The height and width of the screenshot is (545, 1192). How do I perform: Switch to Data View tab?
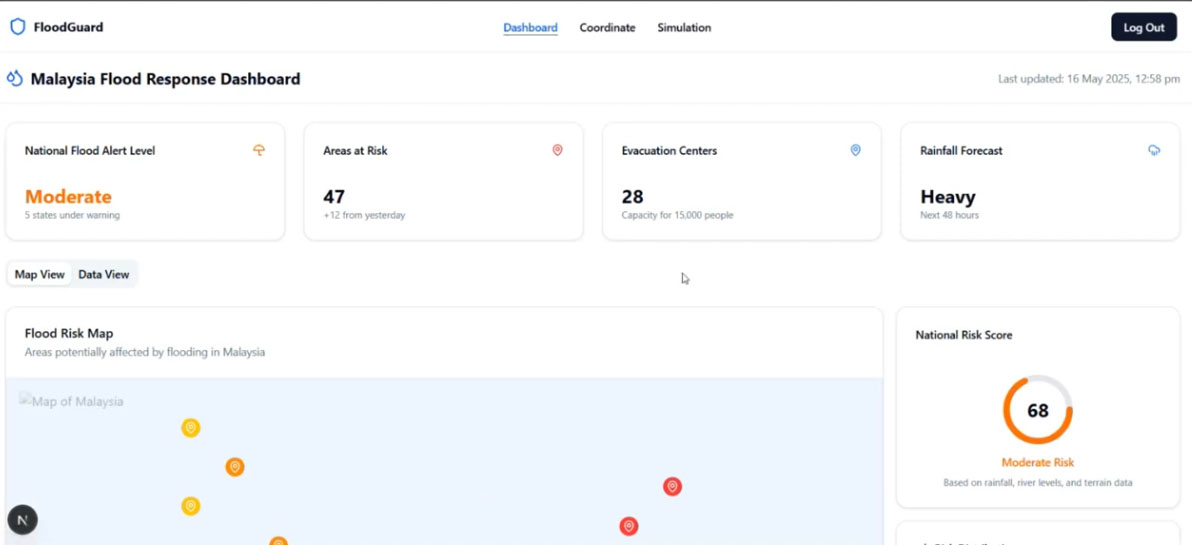pos(103,274)
